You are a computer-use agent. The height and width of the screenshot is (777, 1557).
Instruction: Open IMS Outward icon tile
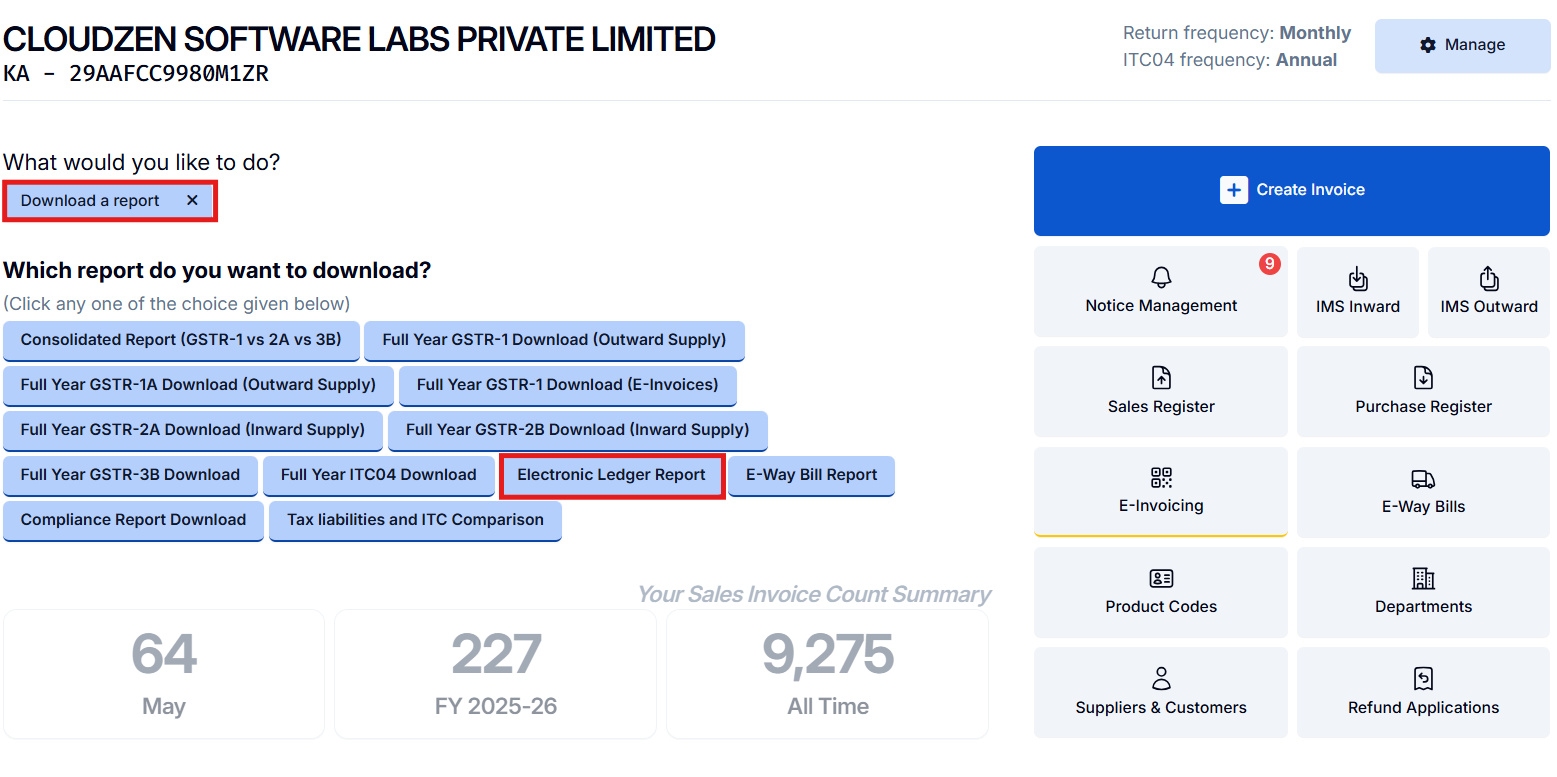click(x=1489, y=278)
